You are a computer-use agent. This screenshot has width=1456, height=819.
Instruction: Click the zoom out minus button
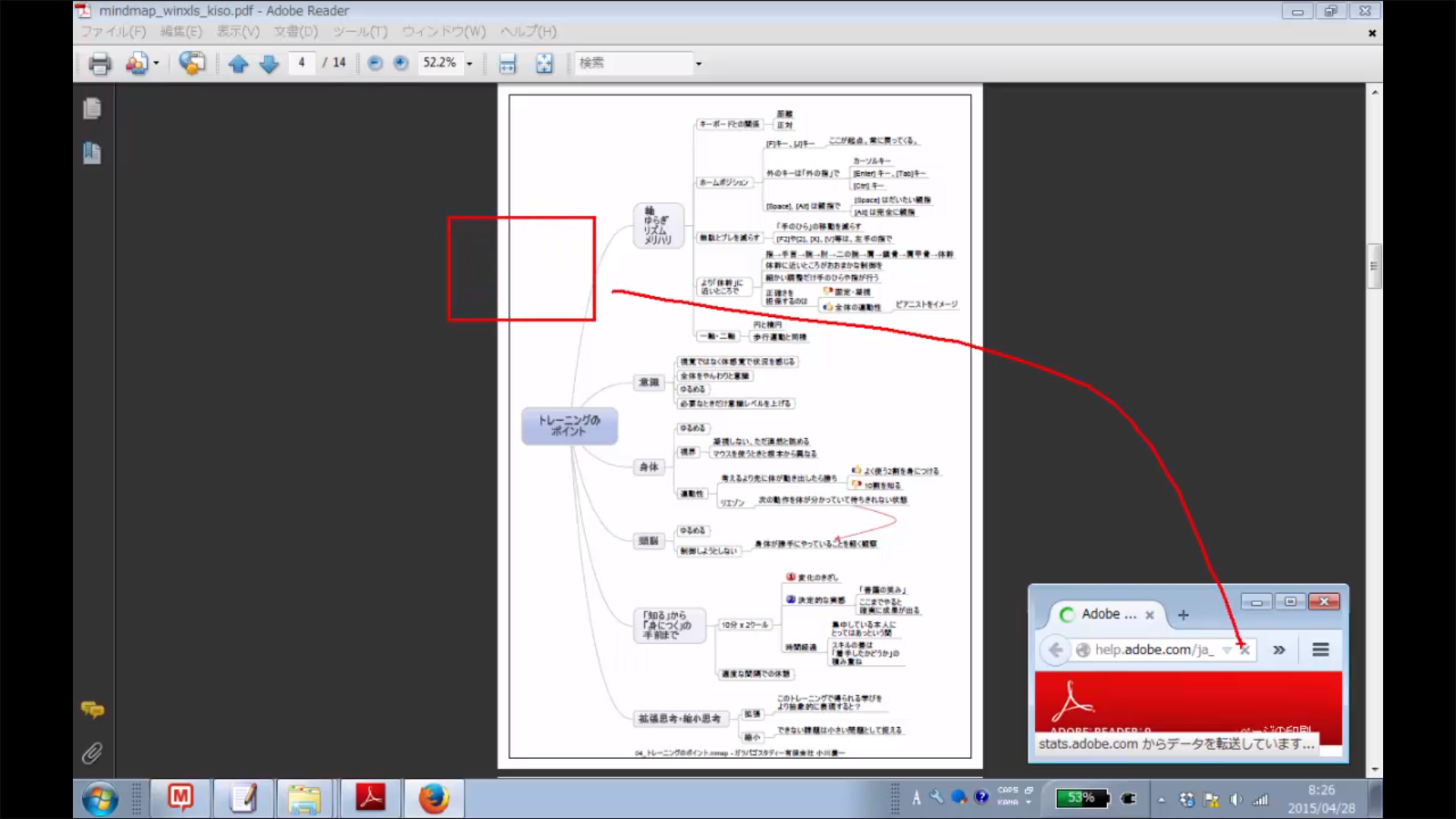point(375,63)
